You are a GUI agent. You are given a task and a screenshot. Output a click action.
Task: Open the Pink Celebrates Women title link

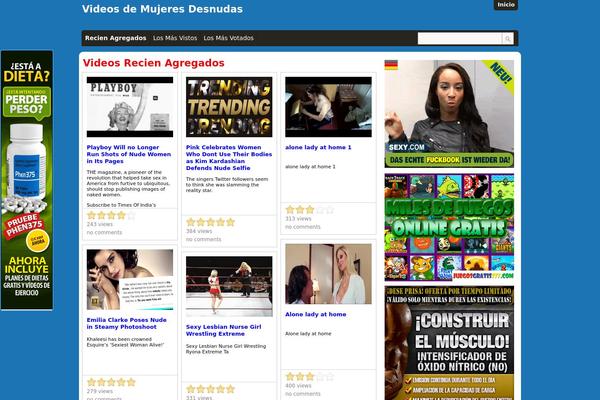pos(229,158)
